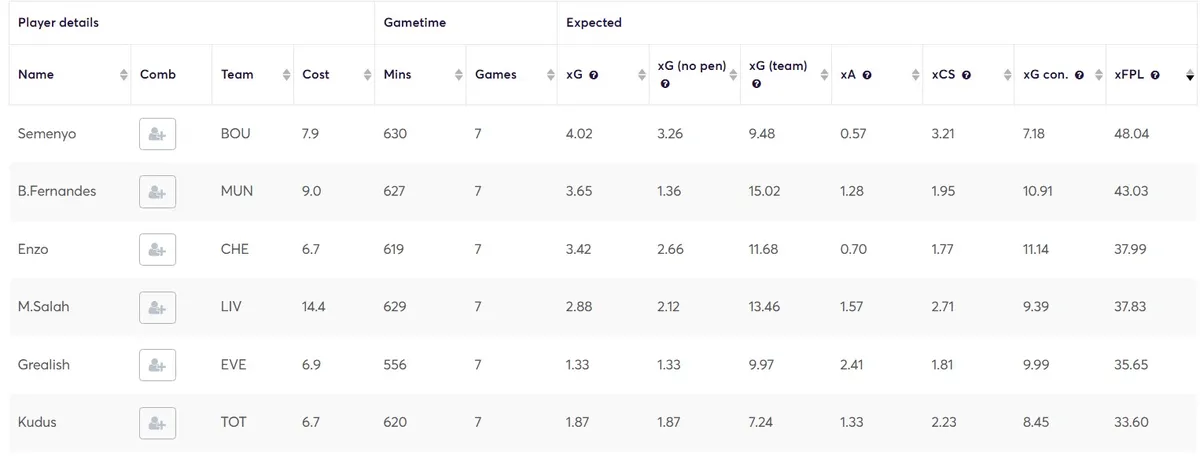
Task: Click Grealish's compare player icon
Action: pyautogui.click(x=157, y=365)
